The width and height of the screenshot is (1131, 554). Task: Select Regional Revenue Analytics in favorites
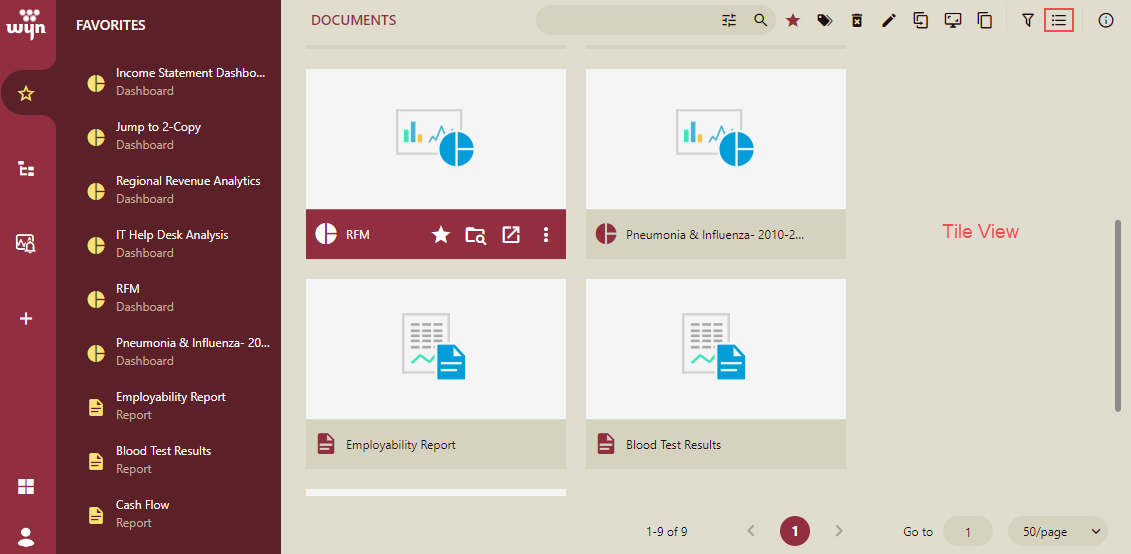point(187,181)
